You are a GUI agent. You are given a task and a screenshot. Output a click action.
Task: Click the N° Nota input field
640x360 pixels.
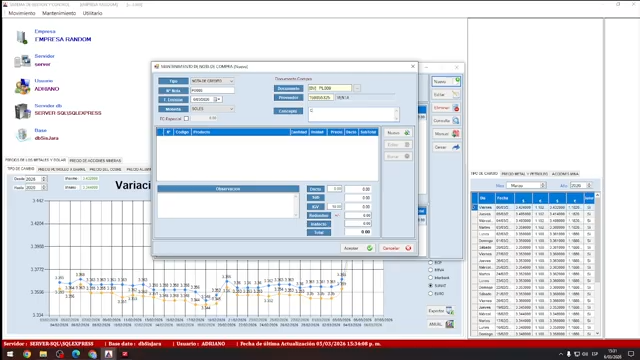click(212, 90)
